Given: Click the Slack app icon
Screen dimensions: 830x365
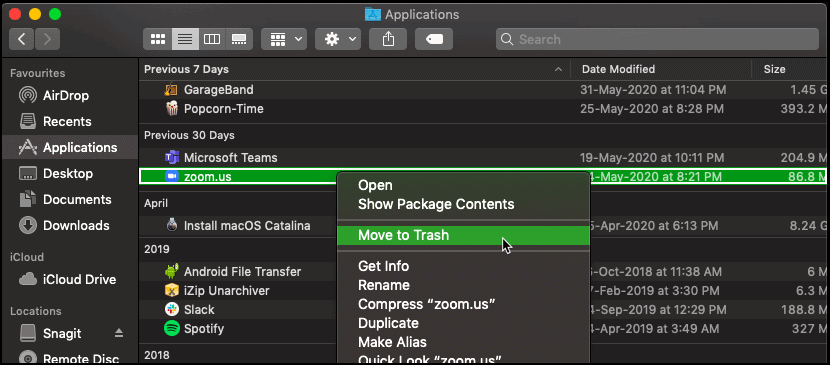Looking at the screenshot, I should click(172, 310).
